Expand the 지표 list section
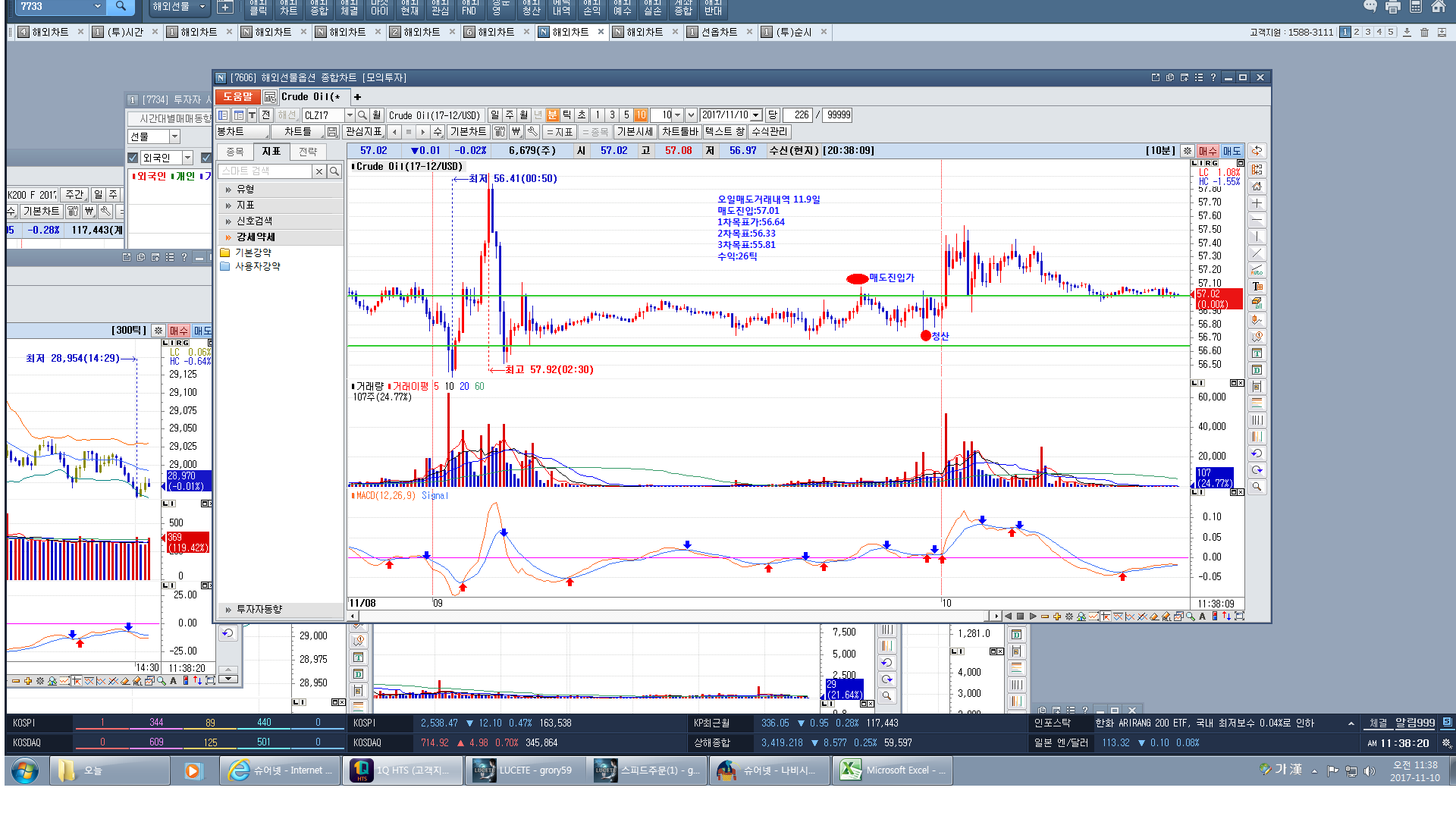The width and height of the screenshot is (1456, 819). 280,206
